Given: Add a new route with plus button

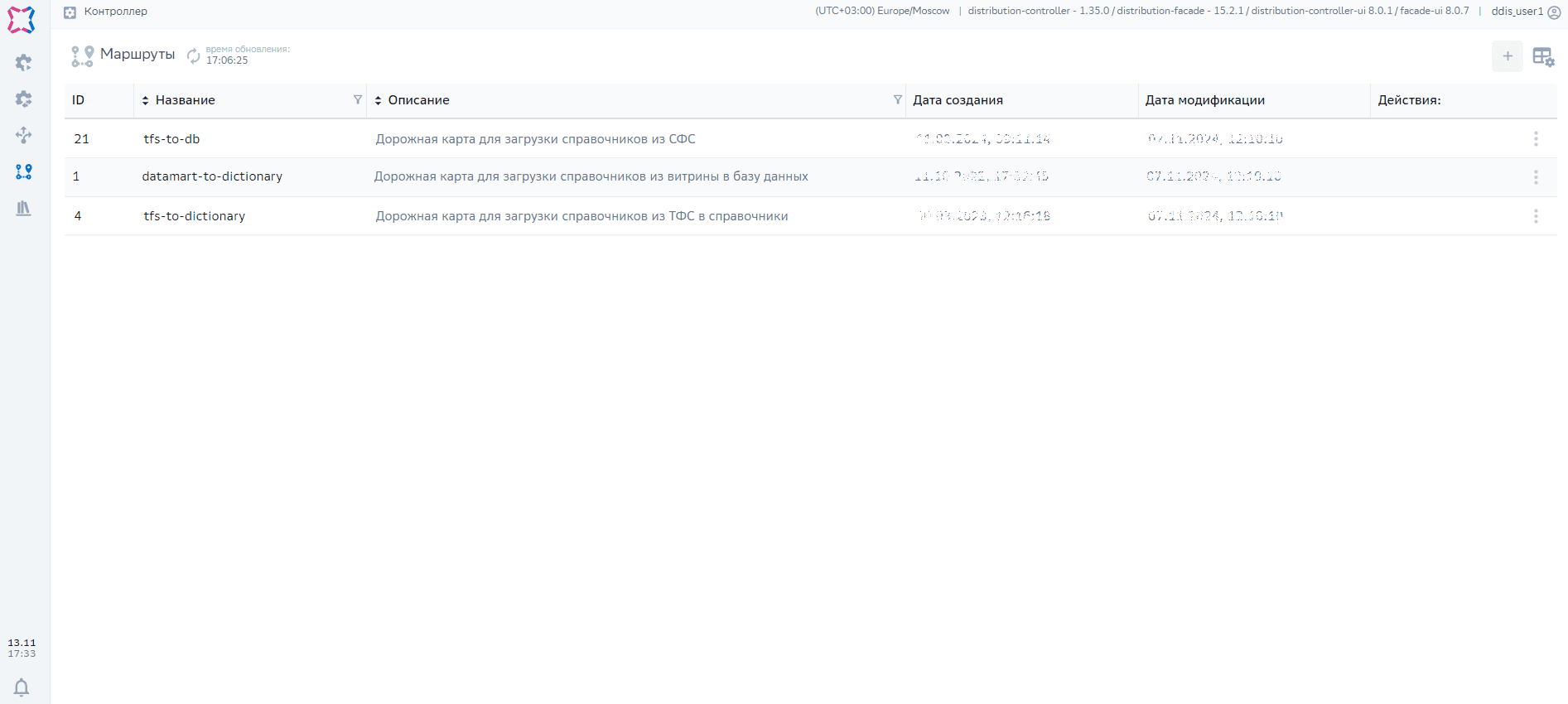Looking at the screenshot, I should coord(1507,56).
